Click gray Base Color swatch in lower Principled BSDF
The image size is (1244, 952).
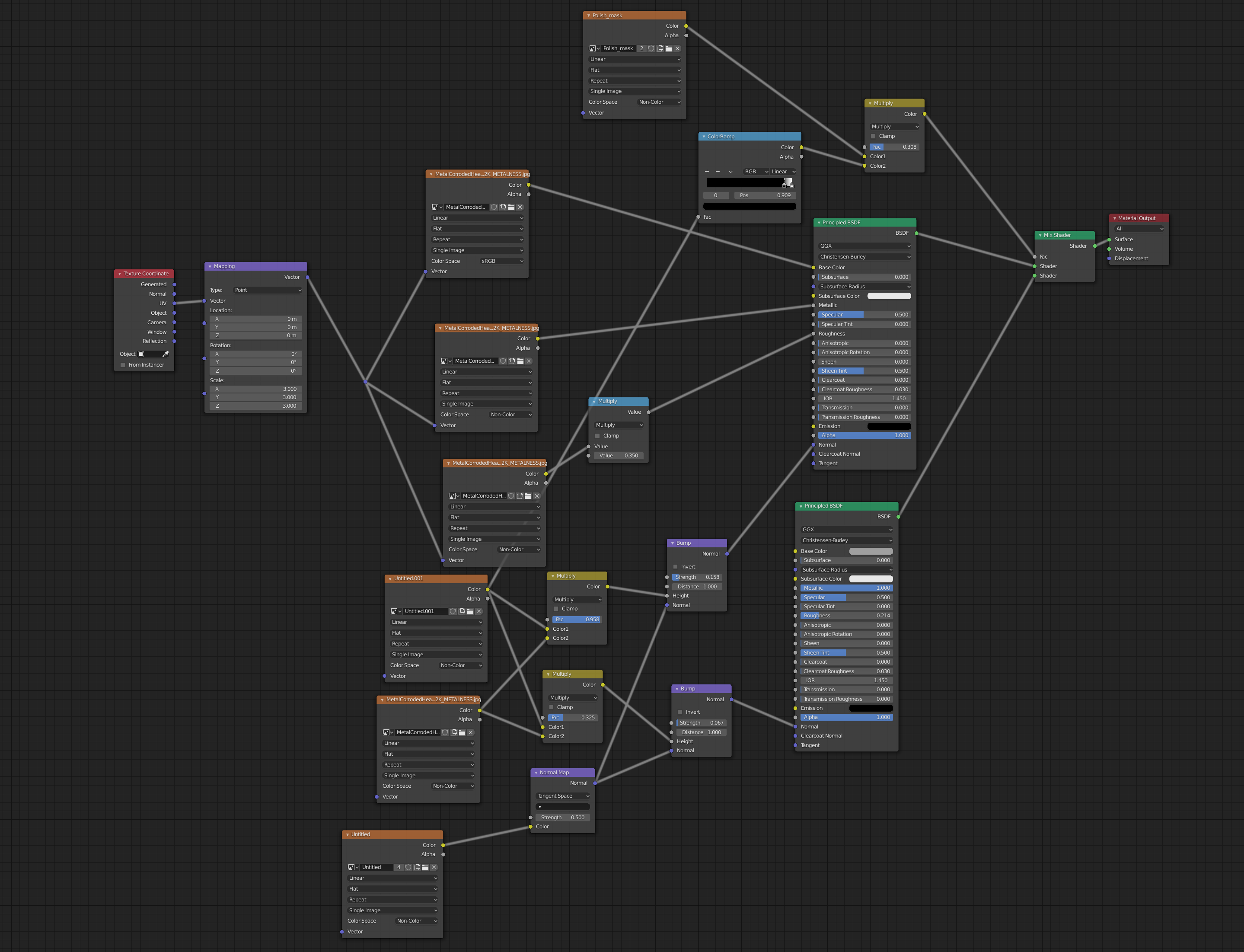coord(871,551)
